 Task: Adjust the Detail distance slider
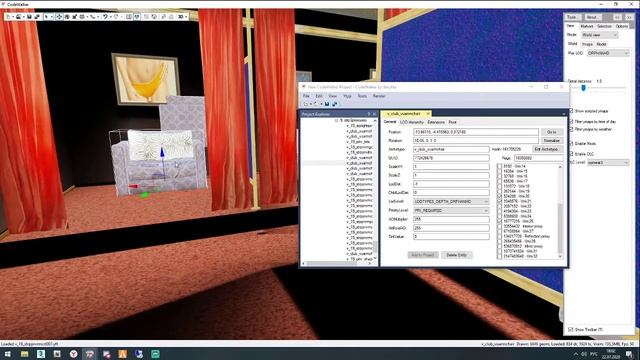click(584, 88)
